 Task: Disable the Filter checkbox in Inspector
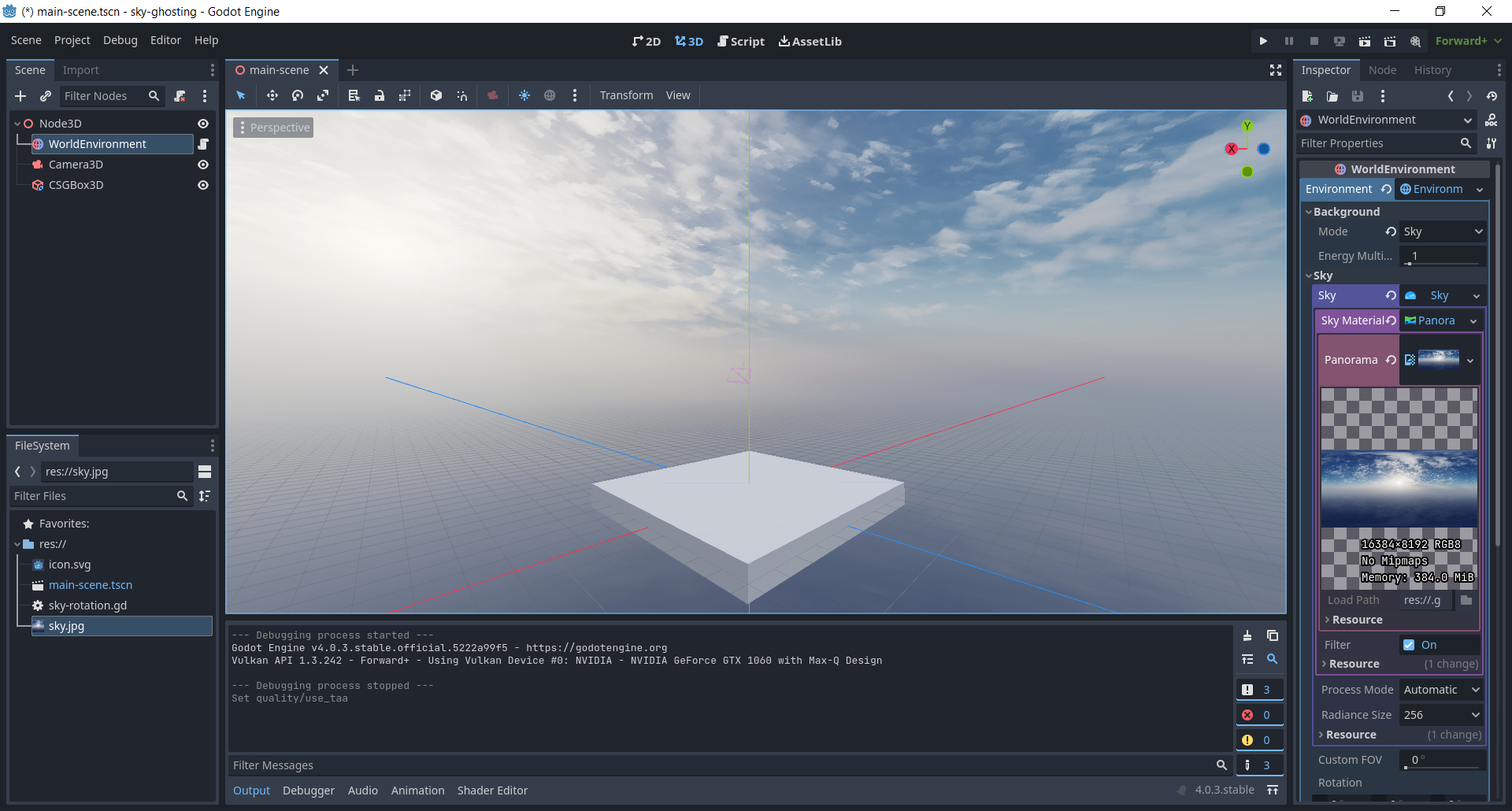tap(1407, 644)
